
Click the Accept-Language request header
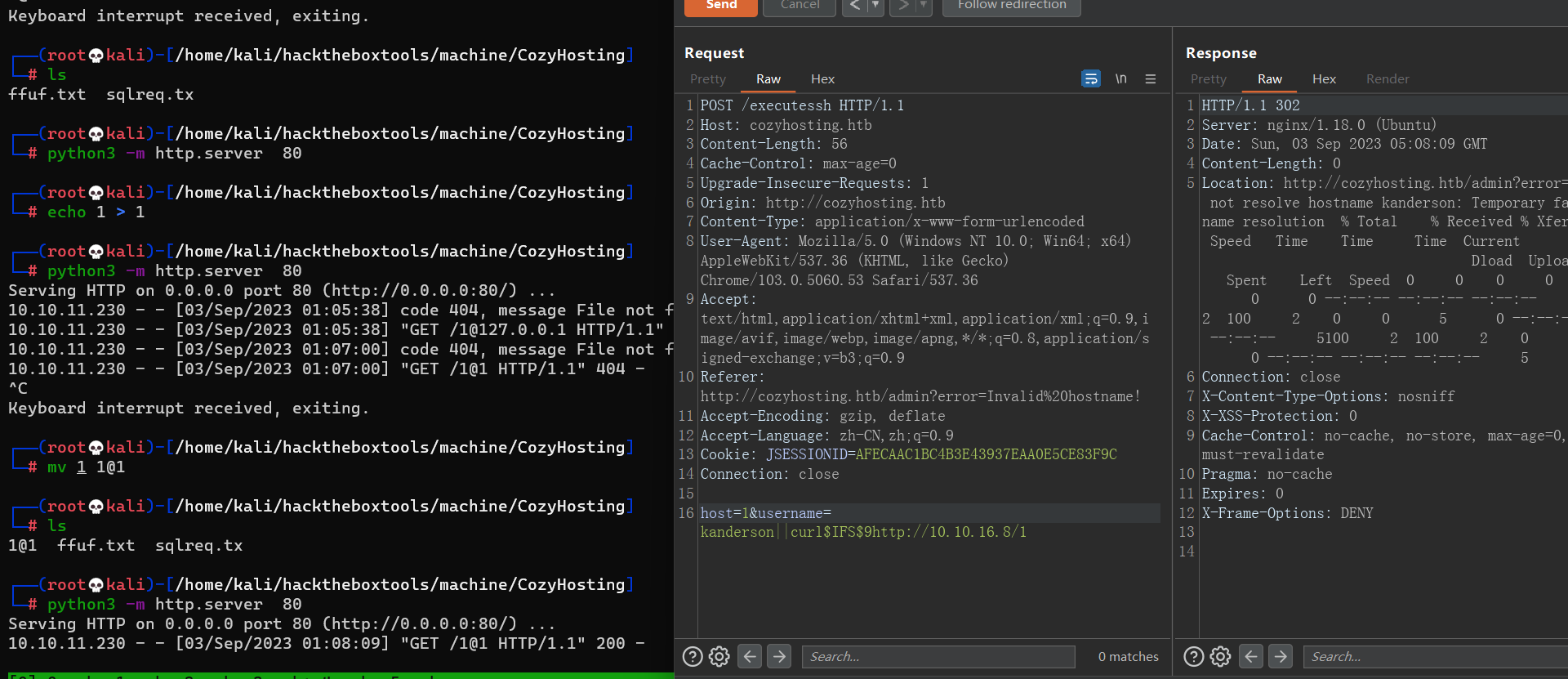click(x=826, y=436)
